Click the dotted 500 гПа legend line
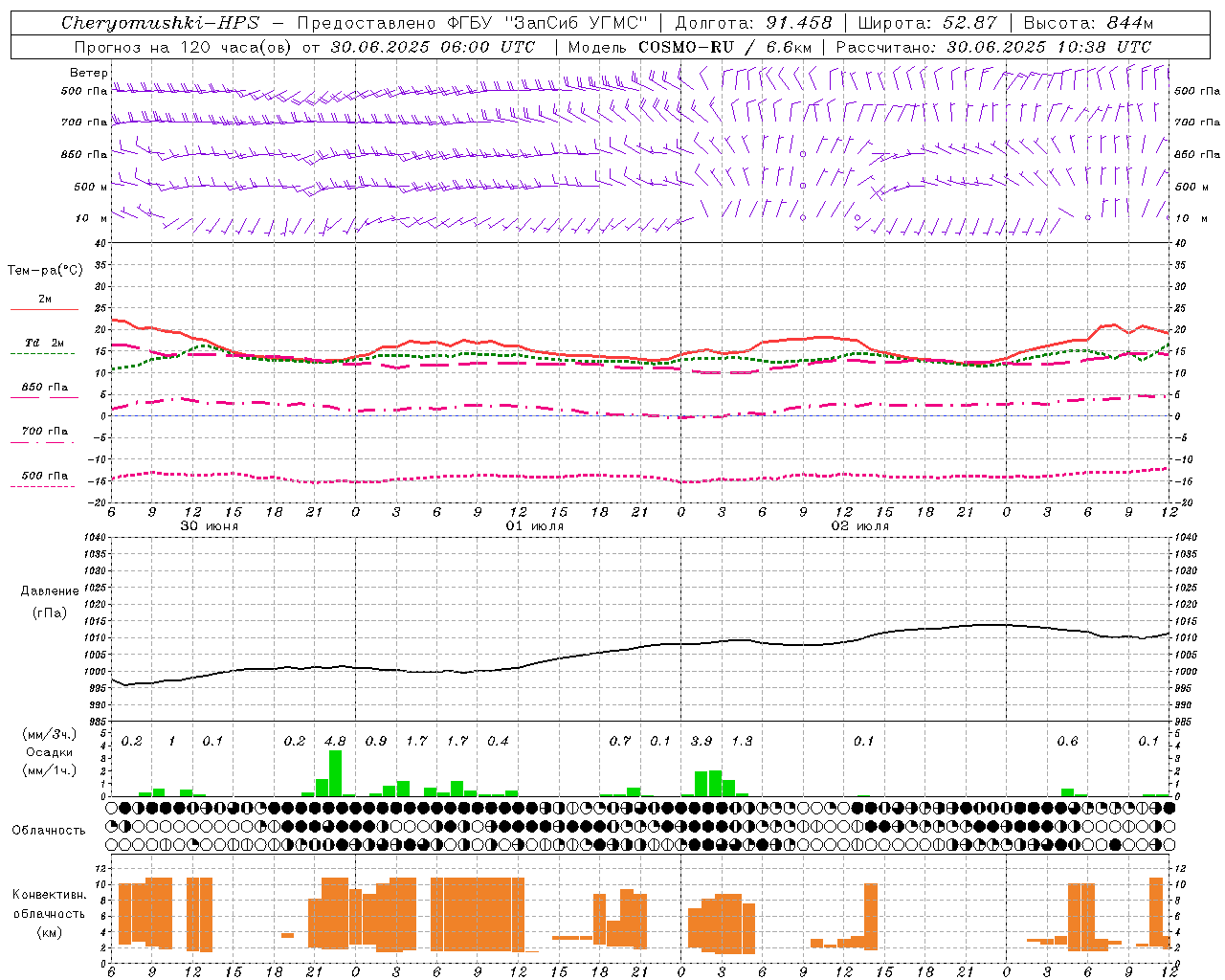Image resolution: width=1225 pixels, height=980 pixels. coord(42,486)
